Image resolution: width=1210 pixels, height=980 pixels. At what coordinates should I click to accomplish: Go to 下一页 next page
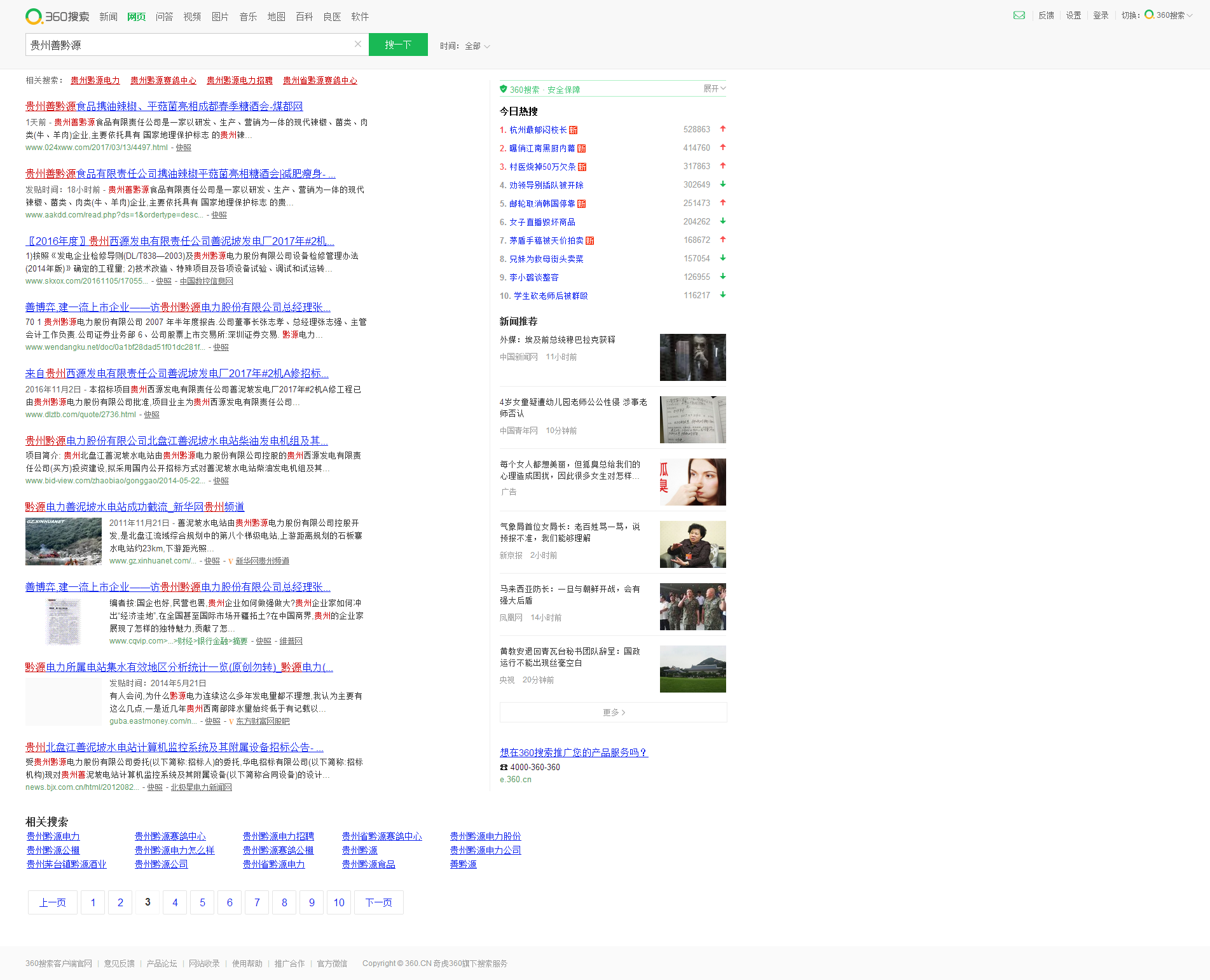tap(379, 902)
